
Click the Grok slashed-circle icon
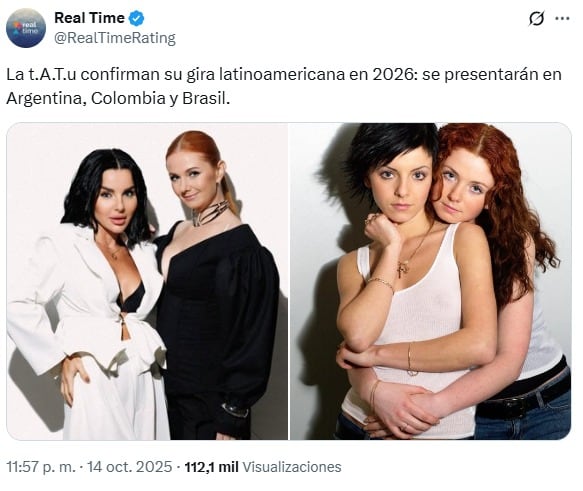click(537, 18)
